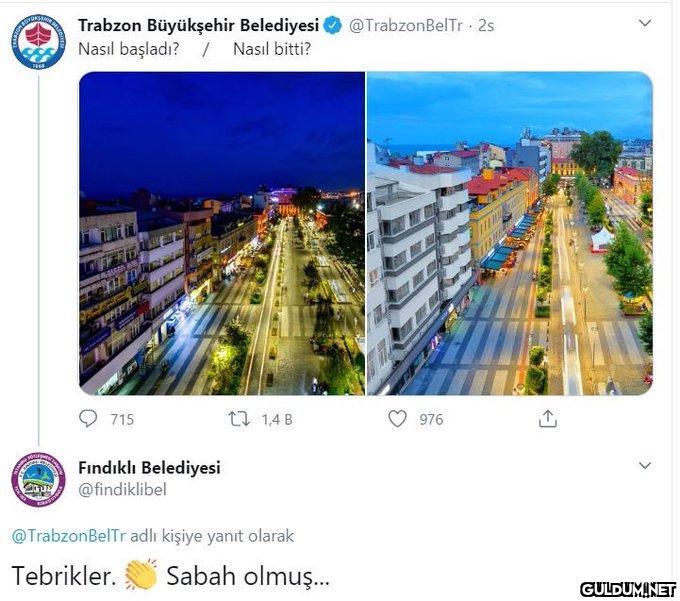680x601 pixels.
Task: Expand the Fındıklı reply options chevron
Action: (x=645, y=465)
